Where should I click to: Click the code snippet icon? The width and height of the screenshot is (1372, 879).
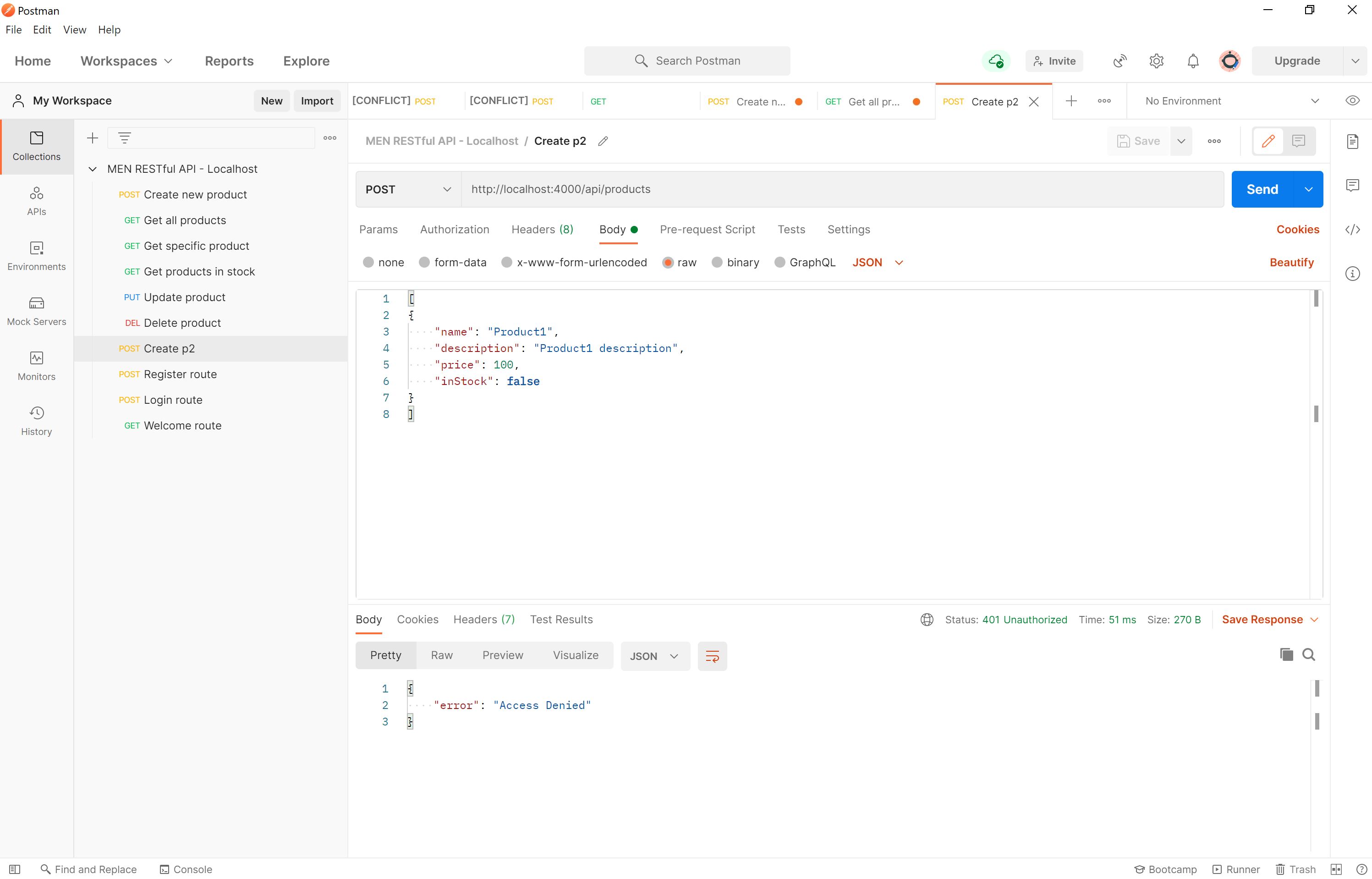click(1352, 230)
